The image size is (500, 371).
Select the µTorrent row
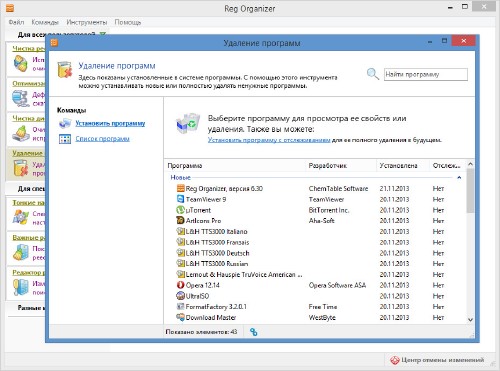tap(315, 210)
